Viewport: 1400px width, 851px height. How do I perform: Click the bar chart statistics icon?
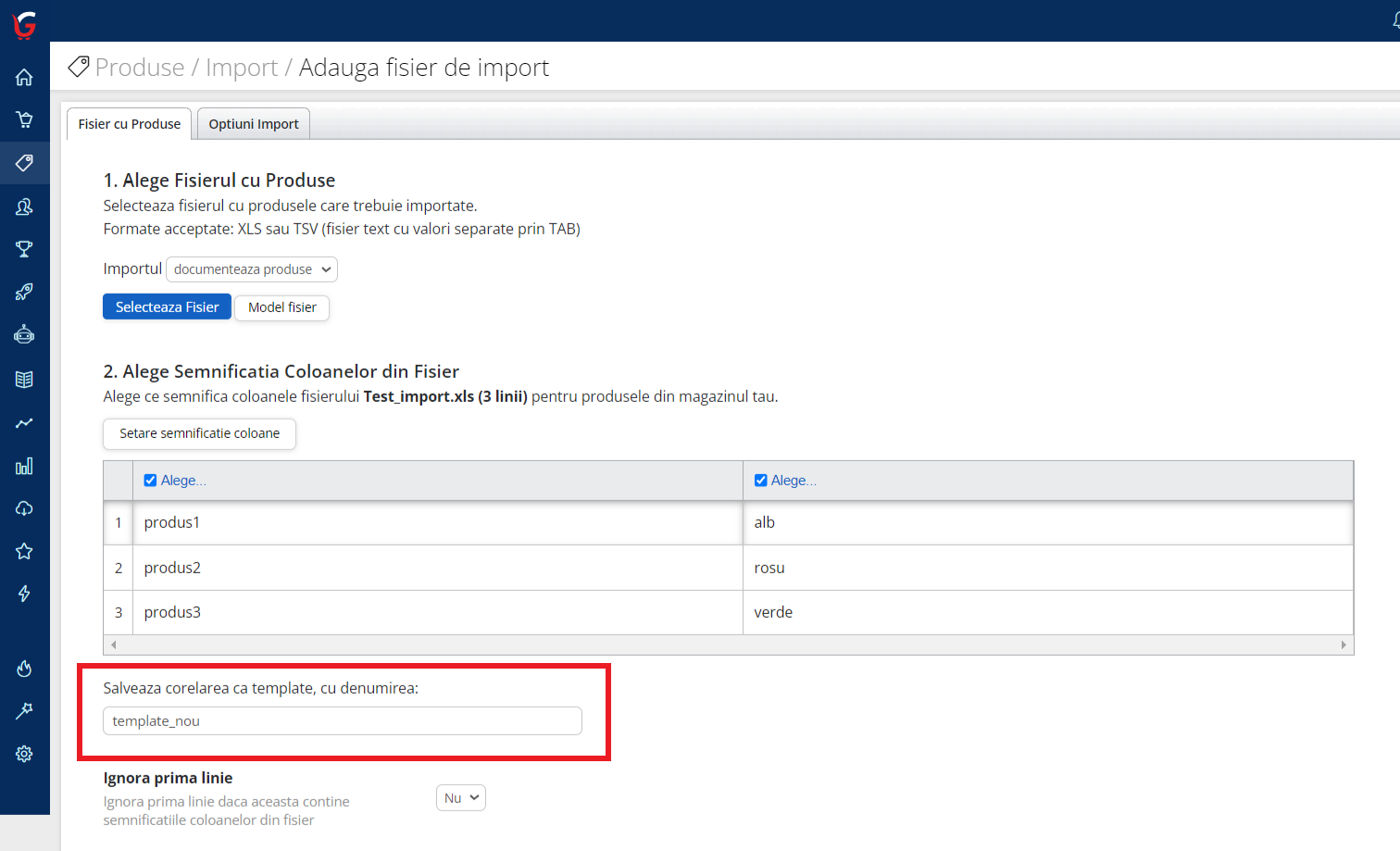point(24,466)
